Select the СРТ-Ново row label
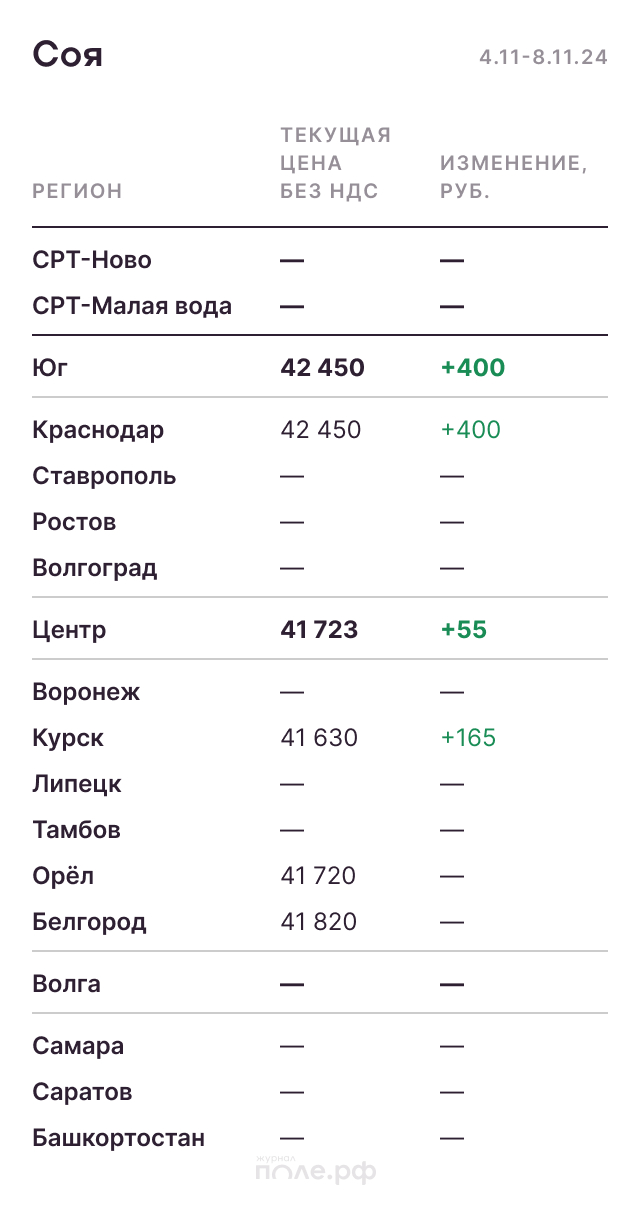 tap(92, 260)
